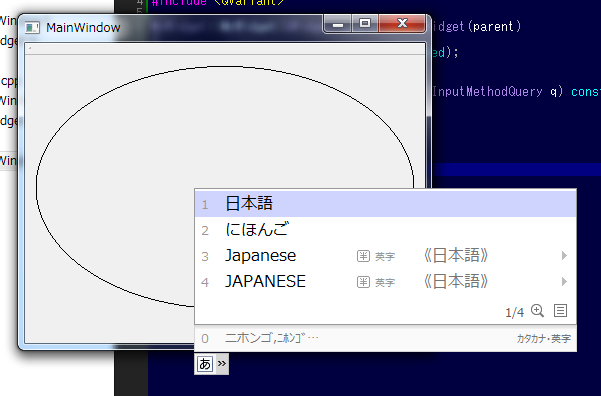Click the MainWindow application icon

tap(32, 28)
